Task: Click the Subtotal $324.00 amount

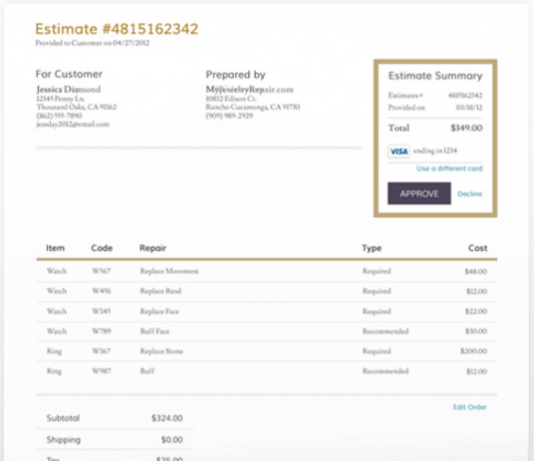Action: coord(167,418)
